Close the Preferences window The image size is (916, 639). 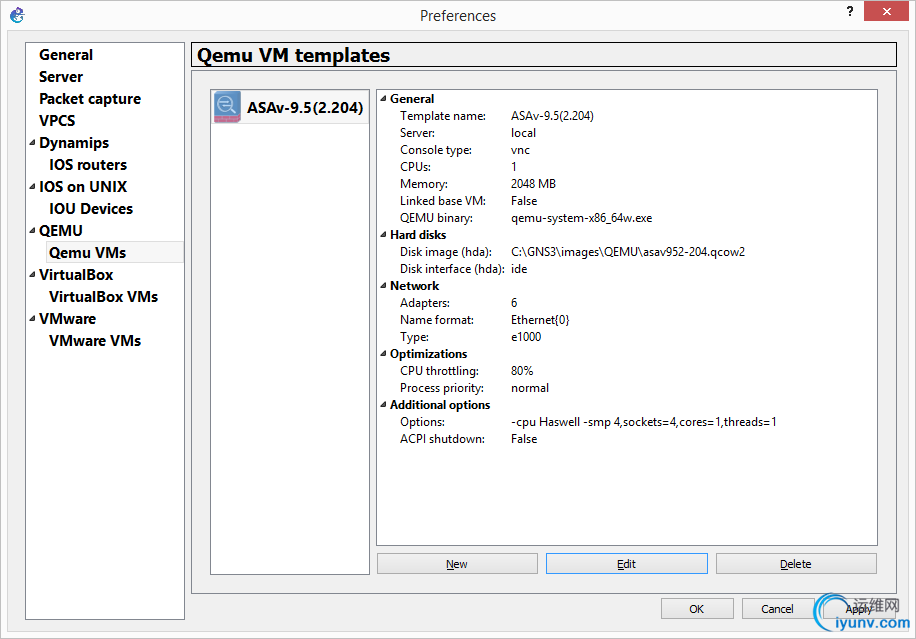click(x=886, y=11)
